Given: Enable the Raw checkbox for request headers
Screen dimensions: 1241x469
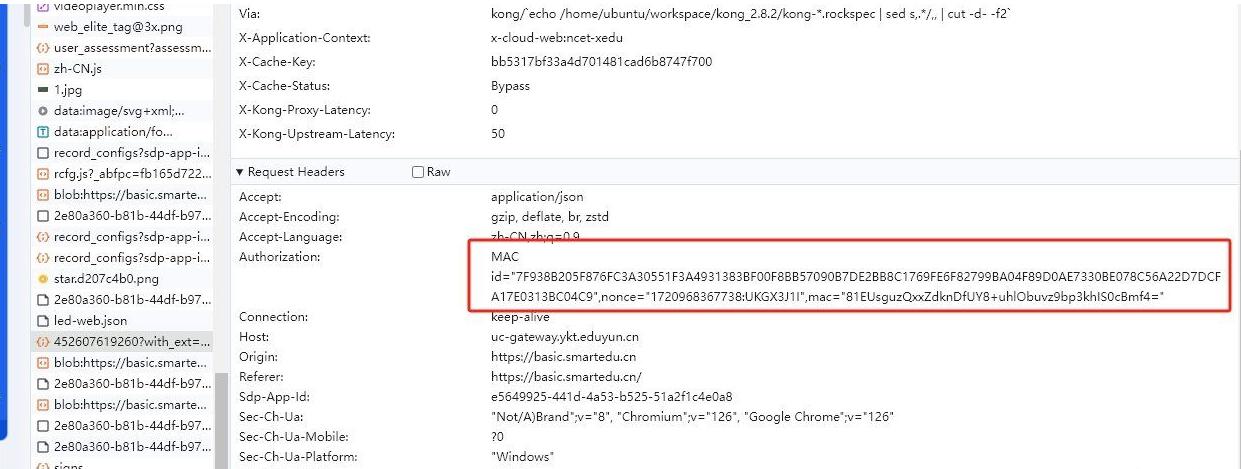Looking at the screenshot, I should coord(419,172).
